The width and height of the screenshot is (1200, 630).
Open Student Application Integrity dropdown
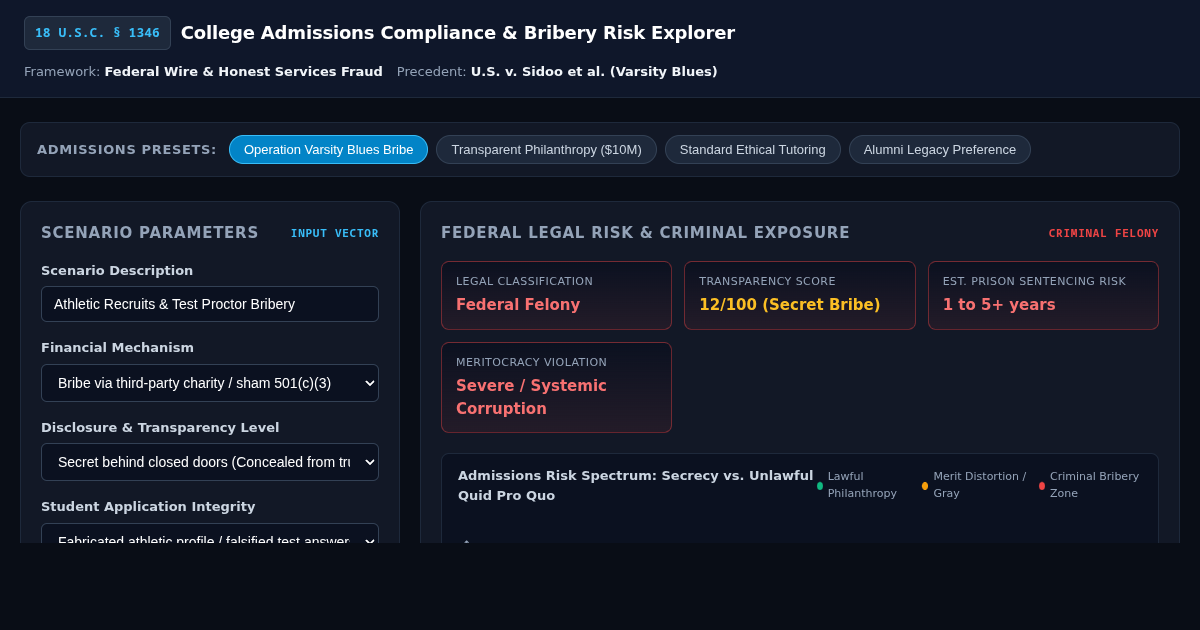pyautogui.click(x=210, y=534)
